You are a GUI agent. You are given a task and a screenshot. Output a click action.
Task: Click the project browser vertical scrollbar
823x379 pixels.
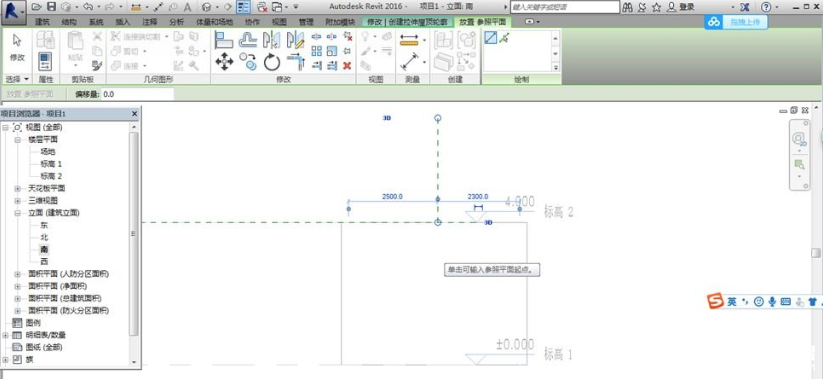pyautogui.click(x=134, y=234)
